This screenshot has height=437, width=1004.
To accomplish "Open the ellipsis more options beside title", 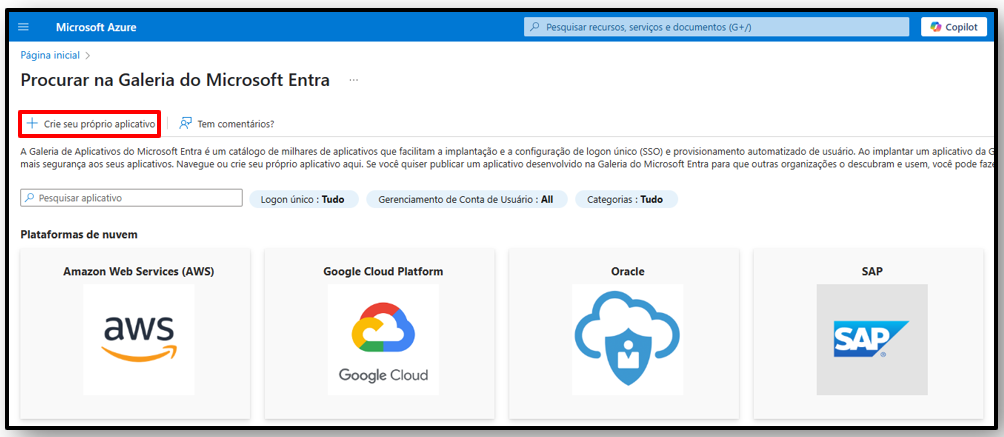I will (353, 80).
